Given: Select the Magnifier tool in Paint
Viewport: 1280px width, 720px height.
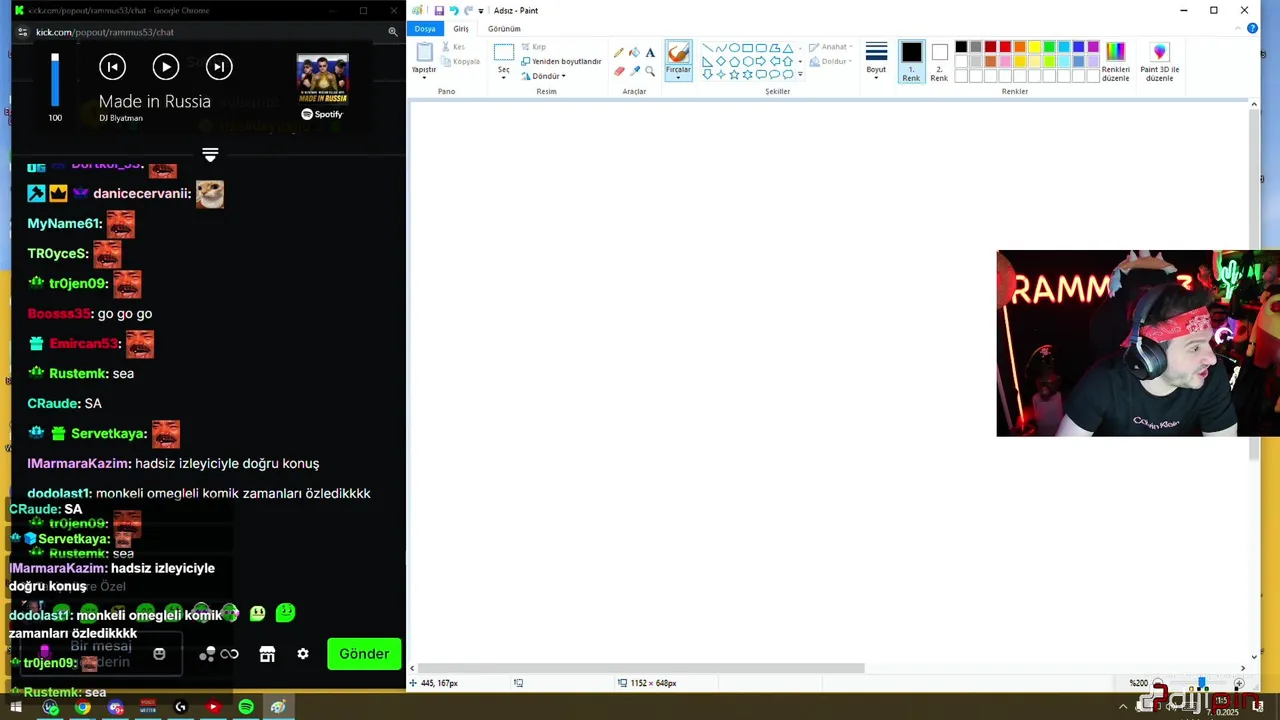Looking at the screenshot, I should point(650,71).
